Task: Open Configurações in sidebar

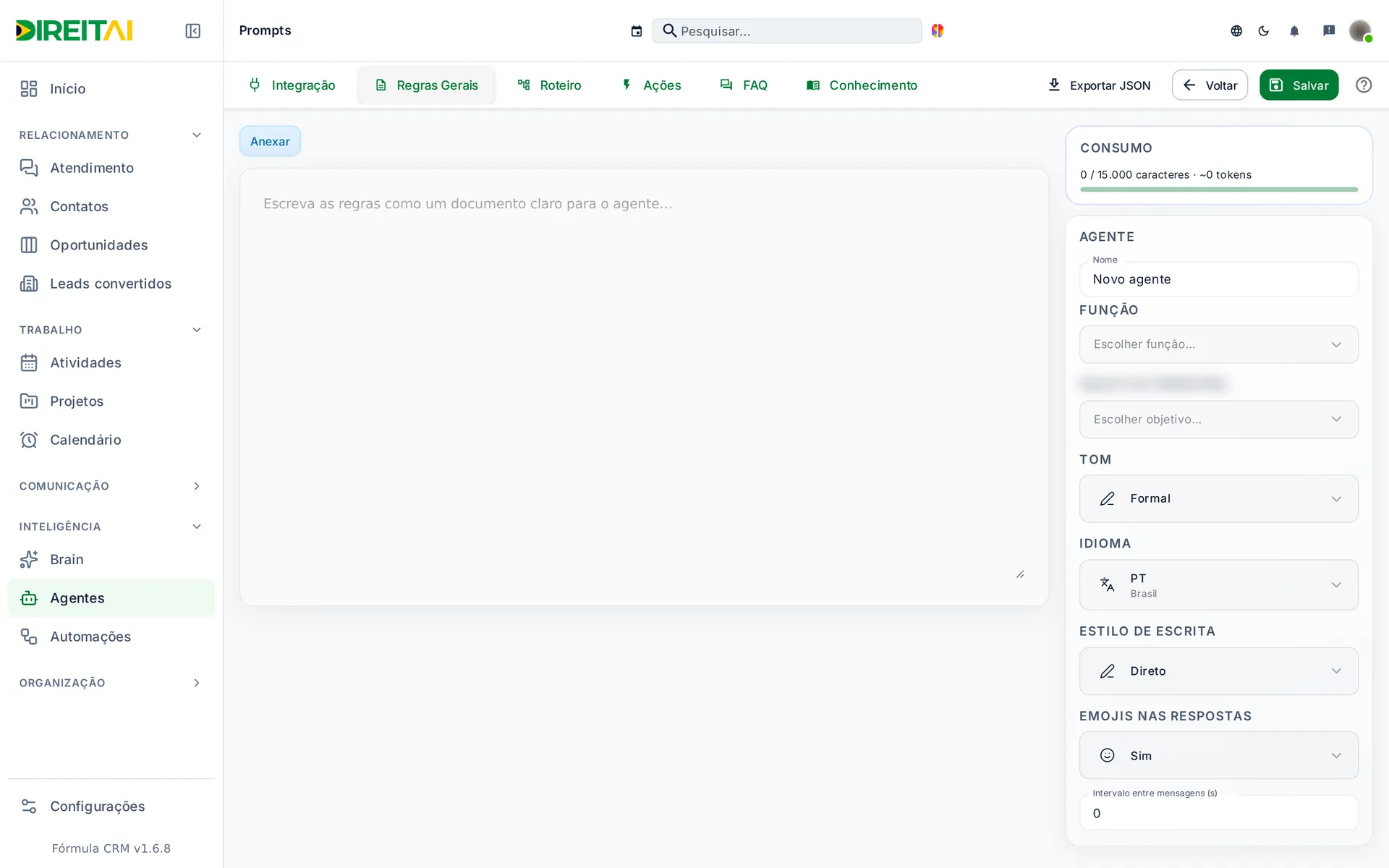Action: pyautogui.click(x=111, y=806)
